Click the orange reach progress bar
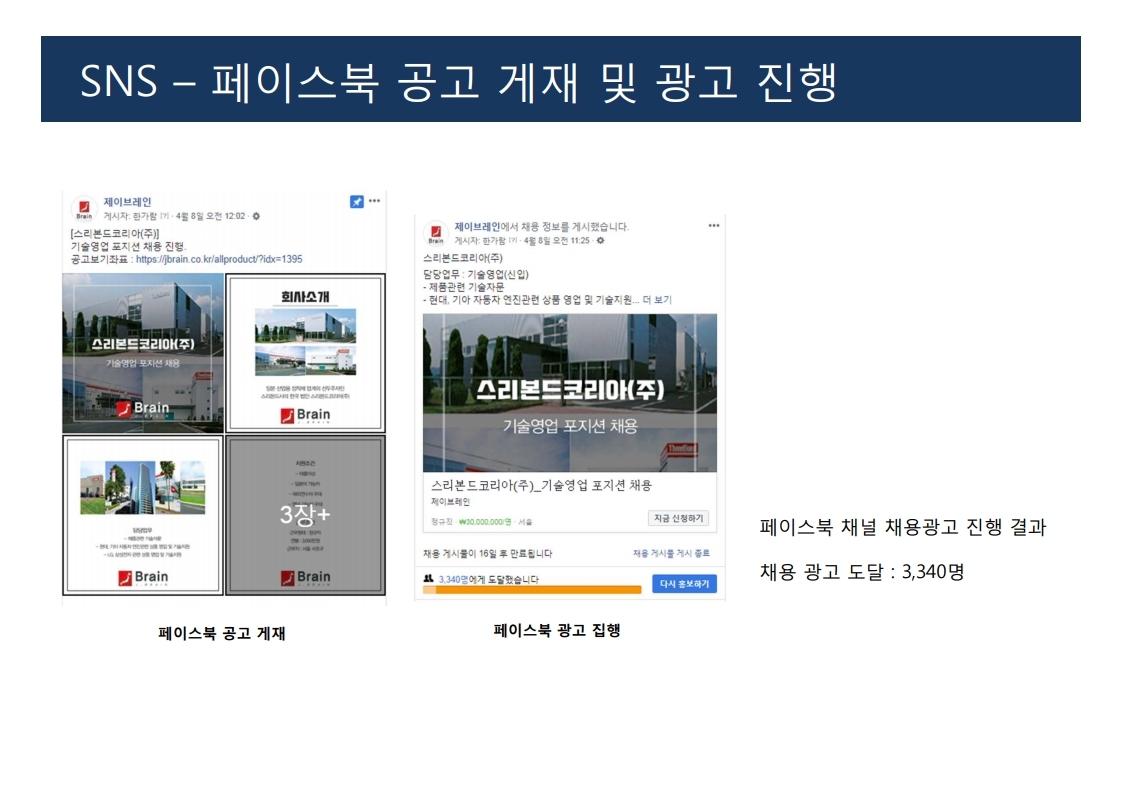 532,590
